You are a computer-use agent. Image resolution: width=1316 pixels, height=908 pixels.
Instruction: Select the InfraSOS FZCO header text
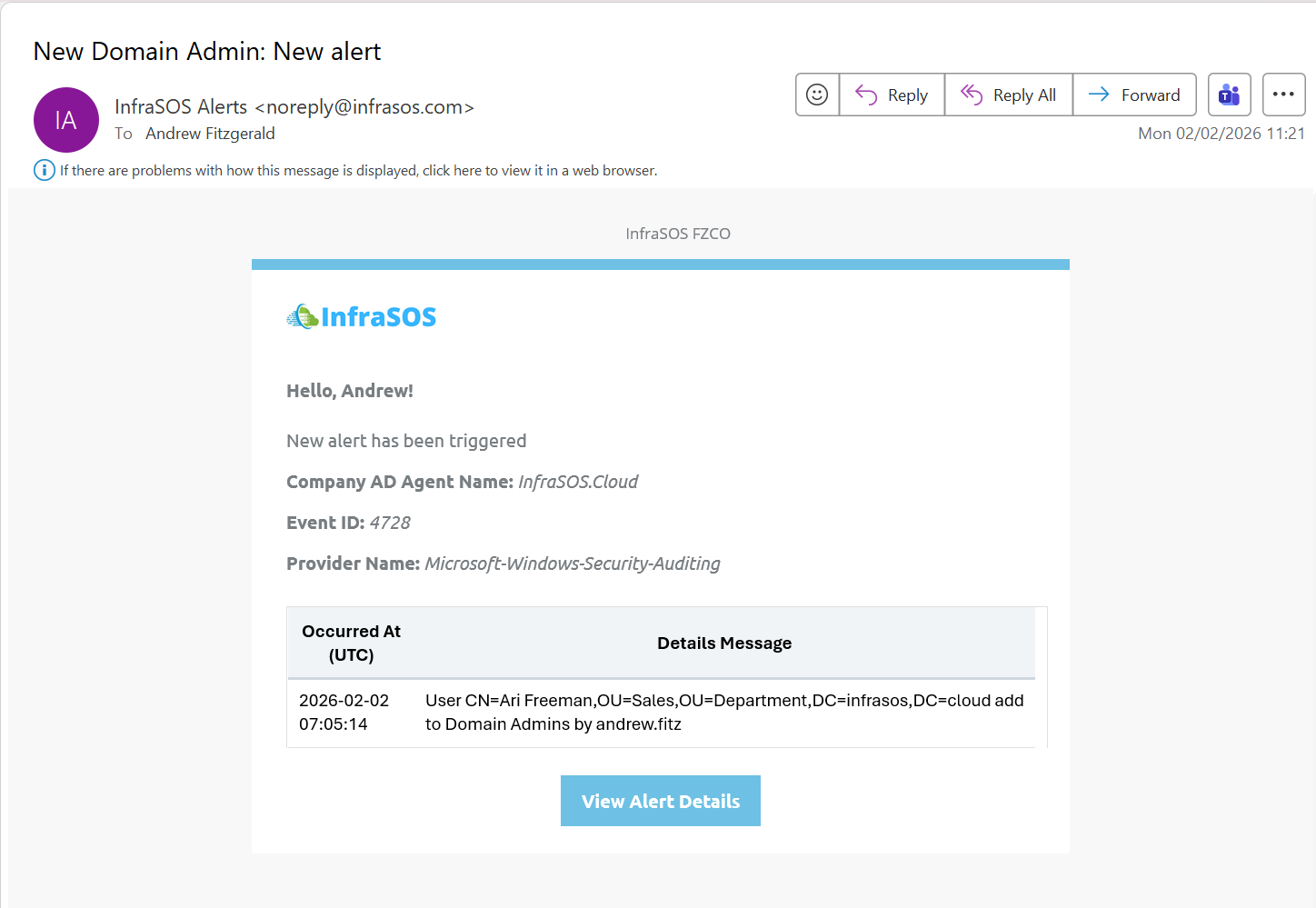[x=678, y=234]
